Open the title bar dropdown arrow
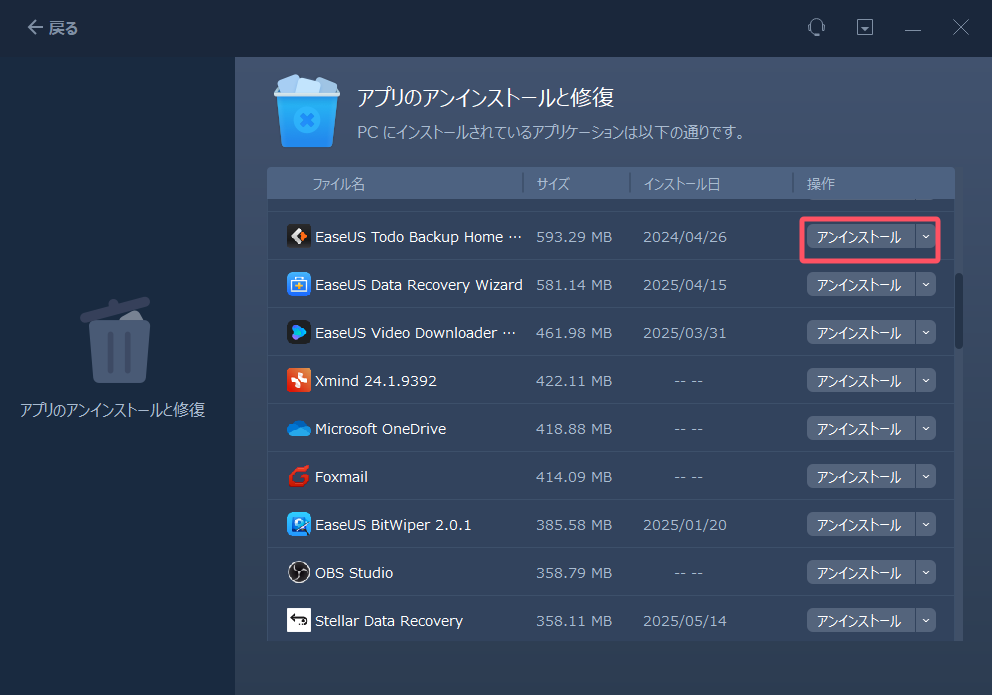The image size is (992, 695). [x=864, y=27]
